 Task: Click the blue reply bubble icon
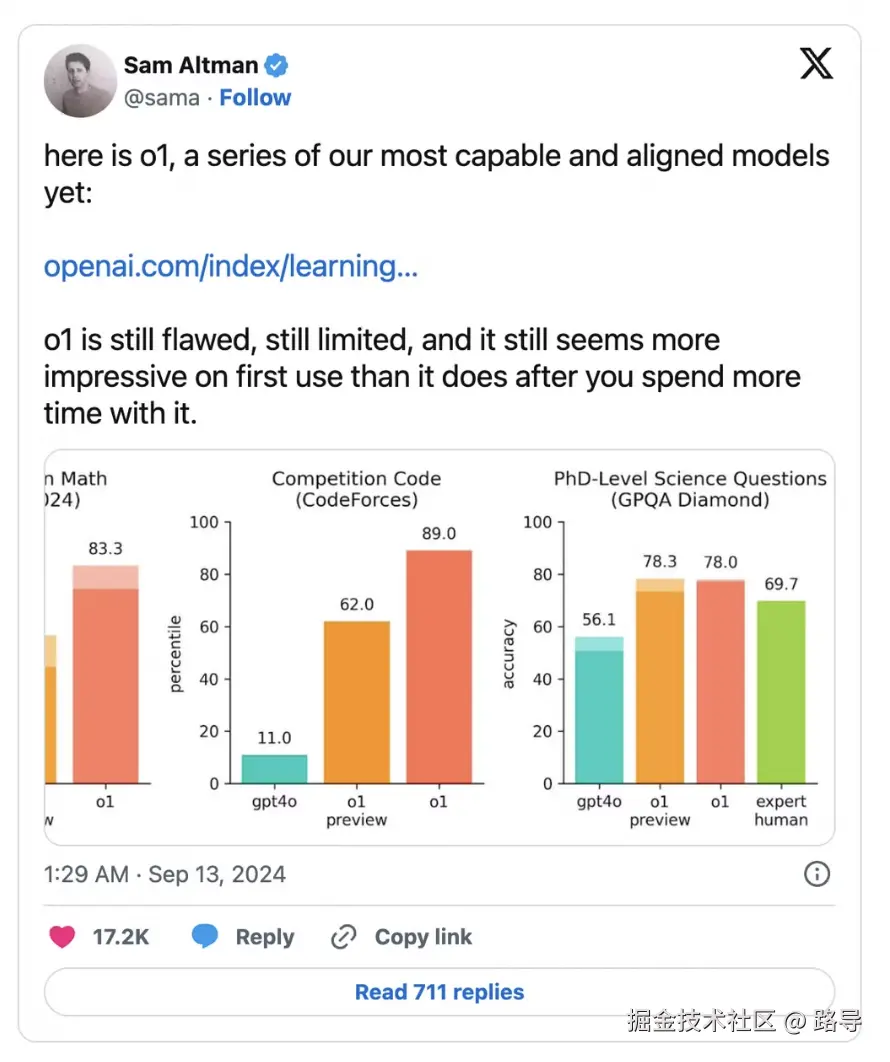205,937
